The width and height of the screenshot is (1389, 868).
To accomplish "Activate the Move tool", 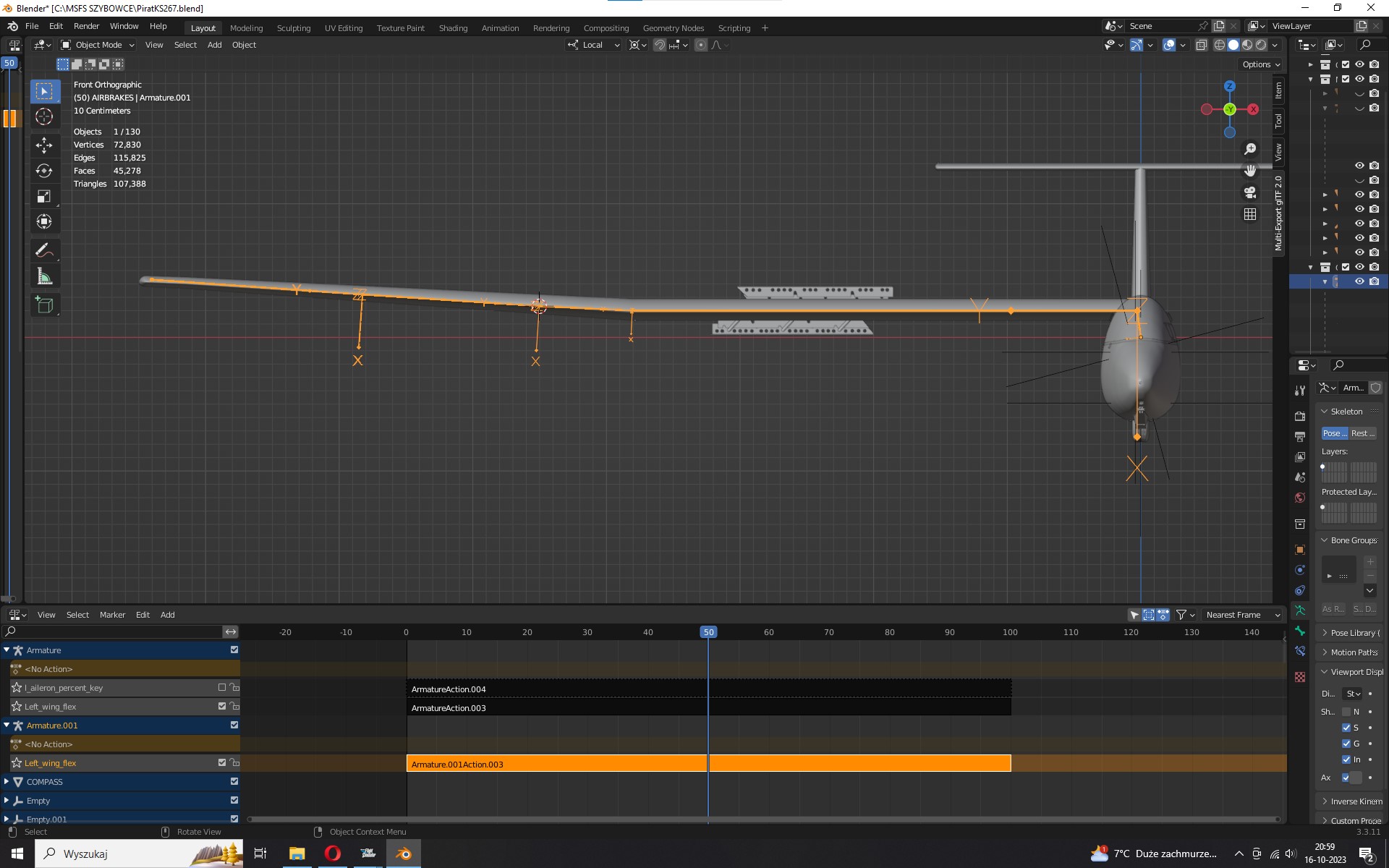I will pyautogui.click(x=44, y=145).
